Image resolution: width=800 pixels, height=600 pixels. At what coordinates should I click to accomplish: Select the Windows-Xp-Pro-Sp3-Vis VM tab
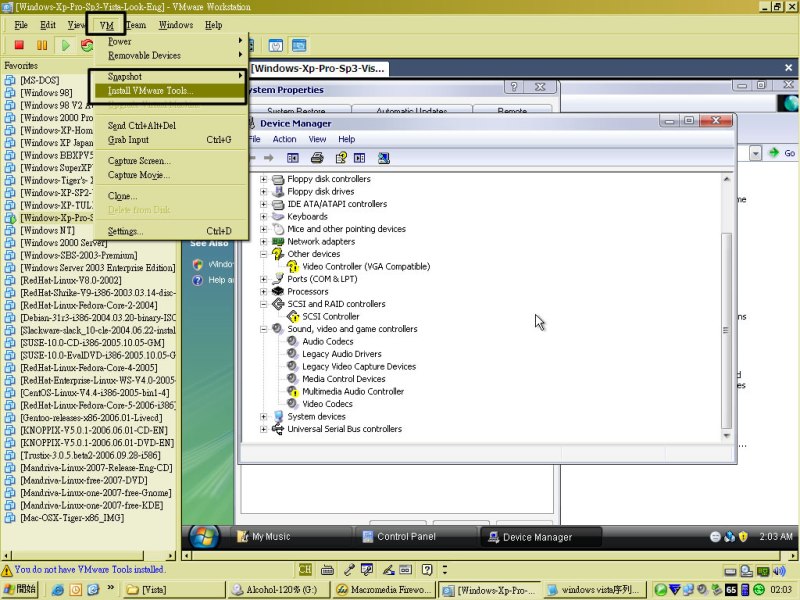pyautogui.click(x=318, y=68)
